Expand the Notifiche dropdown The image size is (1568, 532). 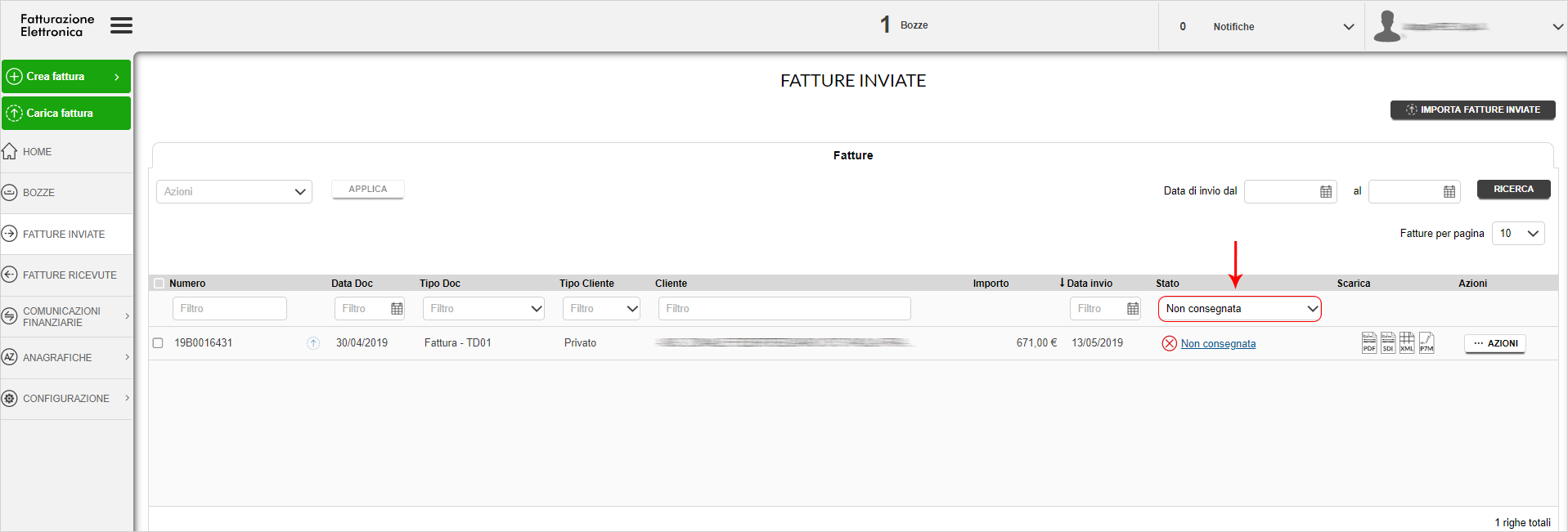click(1349, 27)
